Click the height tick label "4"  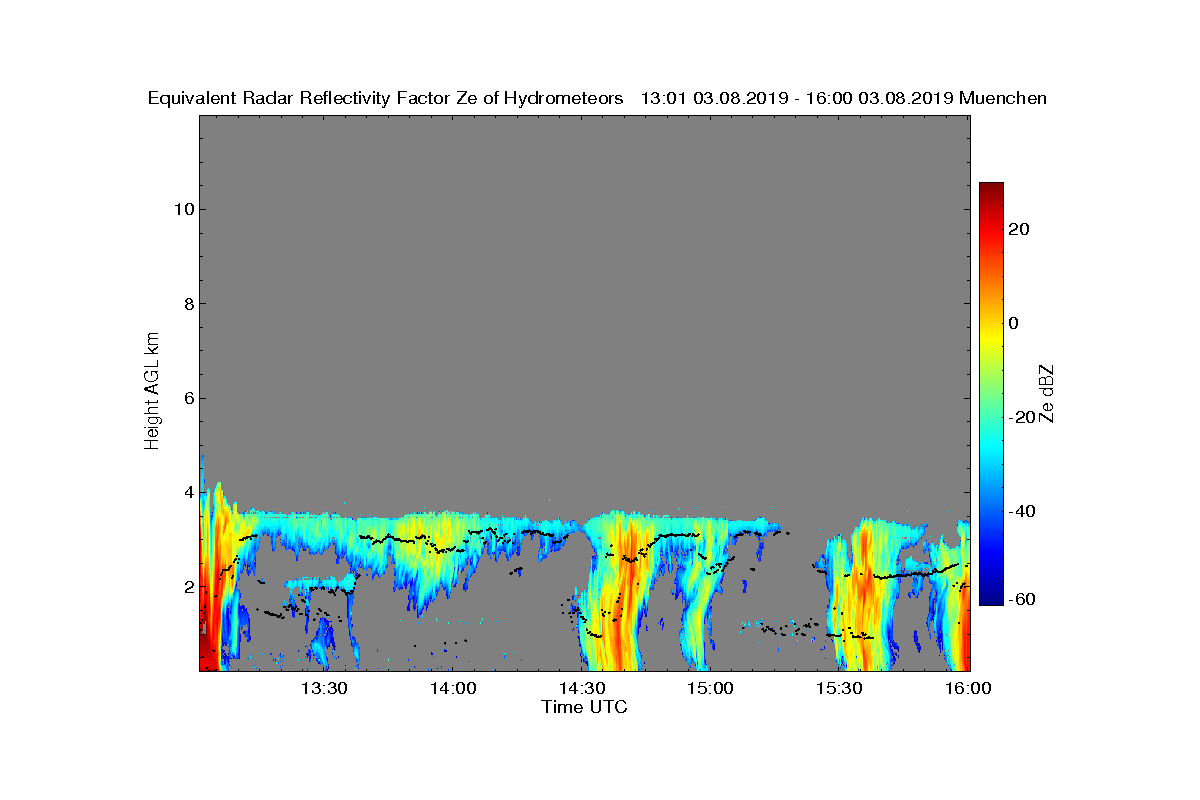188,492
